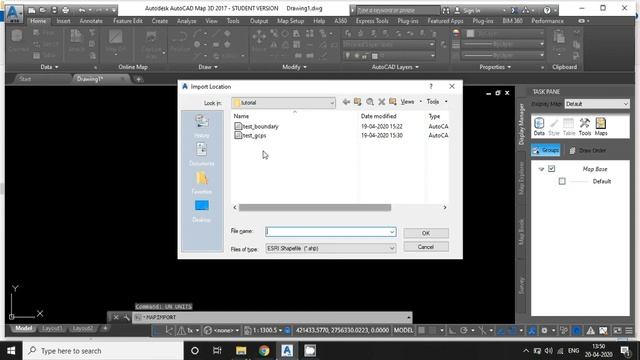Toggle the Map Base group checkbox
Image resolution: width=640 pixels, height=360 pixels.
coord(551,169)
